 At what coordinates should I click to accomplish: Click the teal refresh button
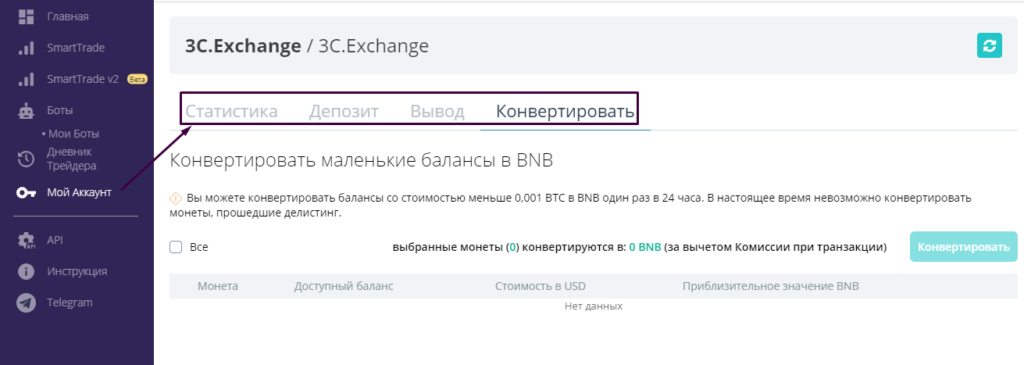(x=989, y=46)
